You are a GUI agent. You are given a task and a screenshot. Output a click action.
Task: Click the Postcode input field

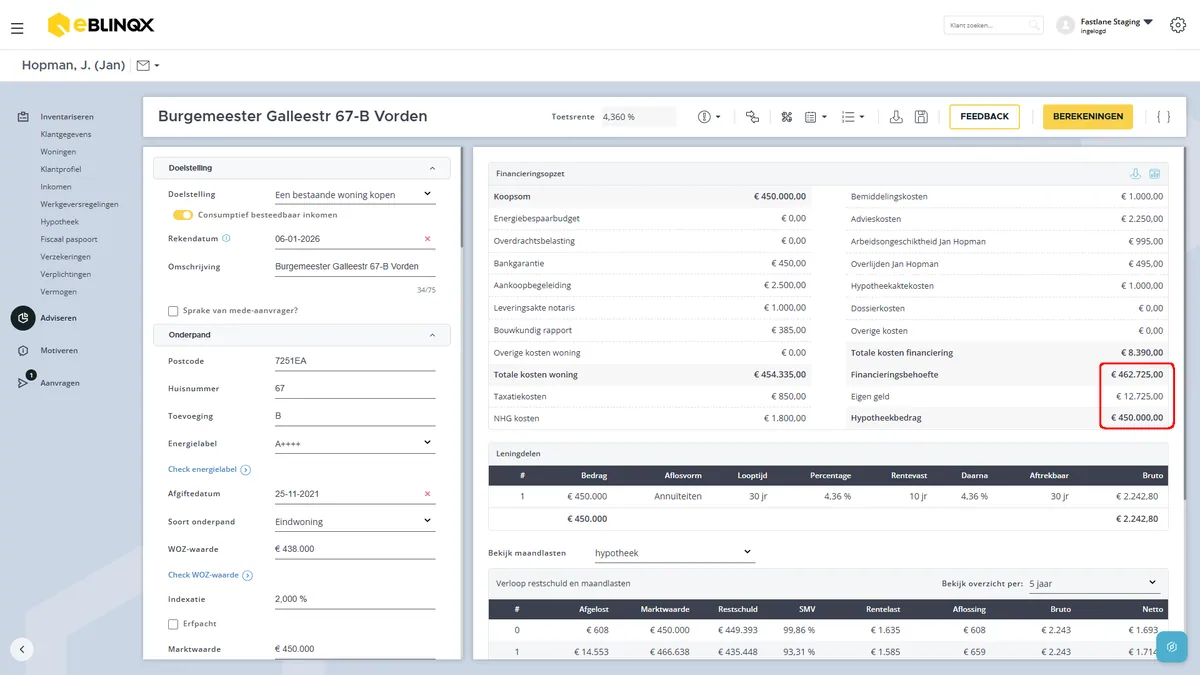[355, 361]
